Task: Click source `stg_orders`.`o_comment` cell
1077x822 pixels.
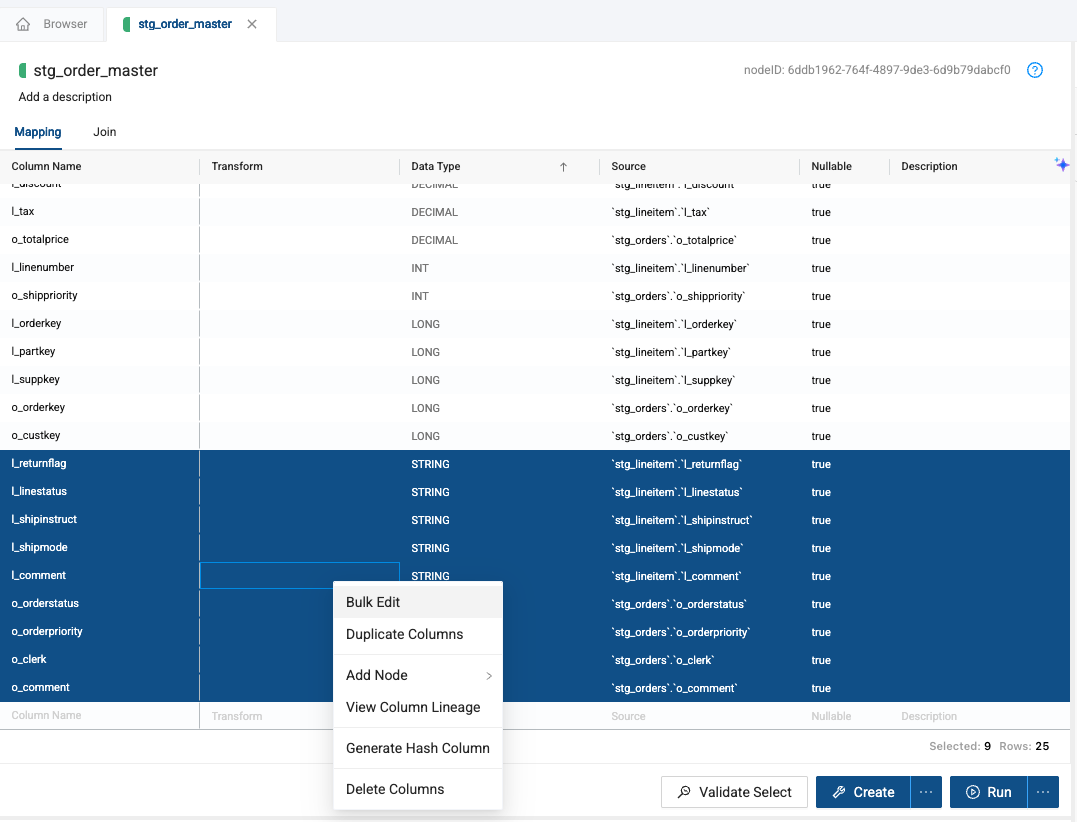Action: [x=674, y=688]
